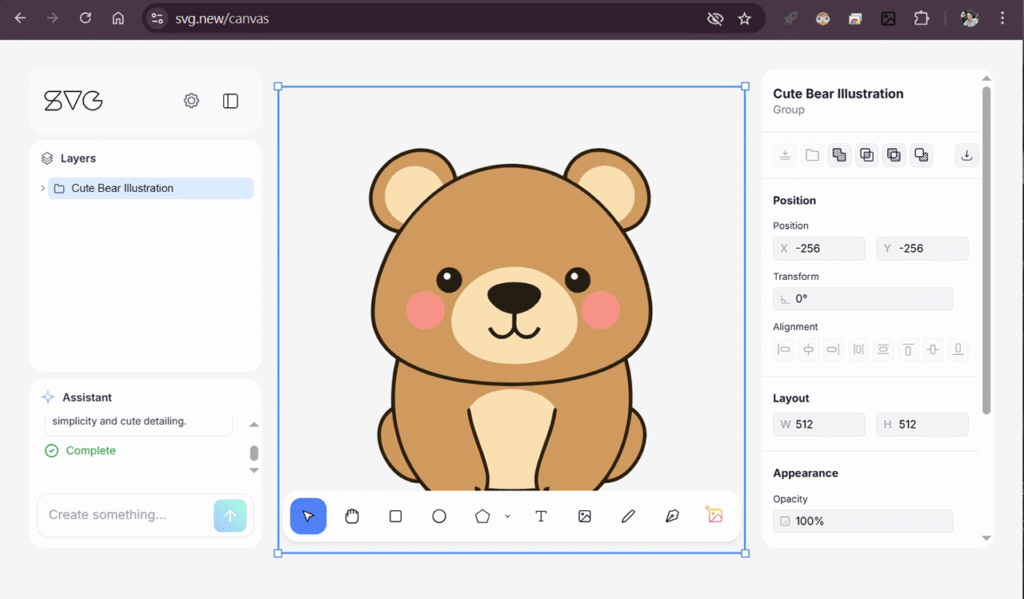
Task: Select the hand pan tool
Action: pos(352,516)
